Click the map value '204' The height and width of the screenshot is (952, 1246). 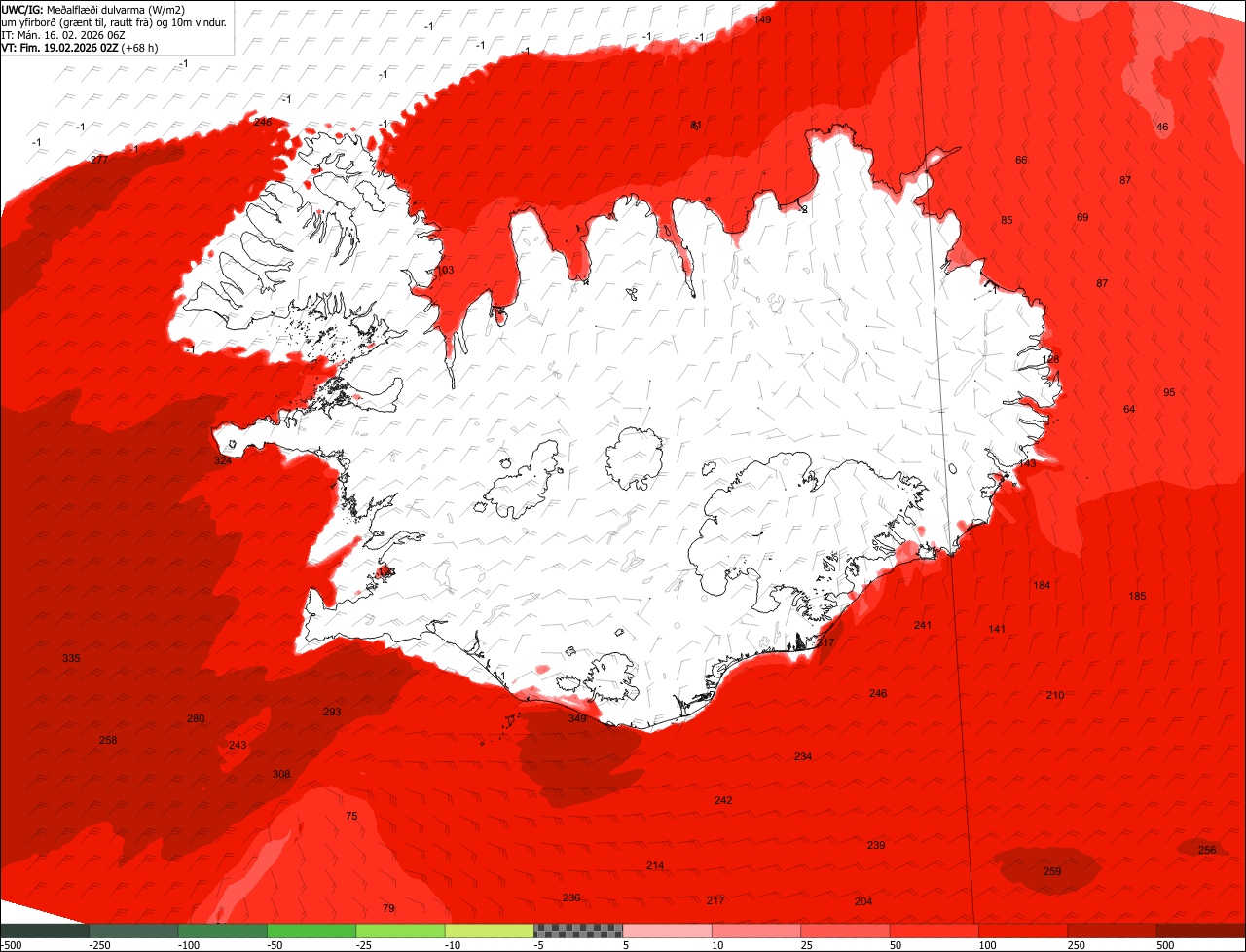(x=863, y=902)
